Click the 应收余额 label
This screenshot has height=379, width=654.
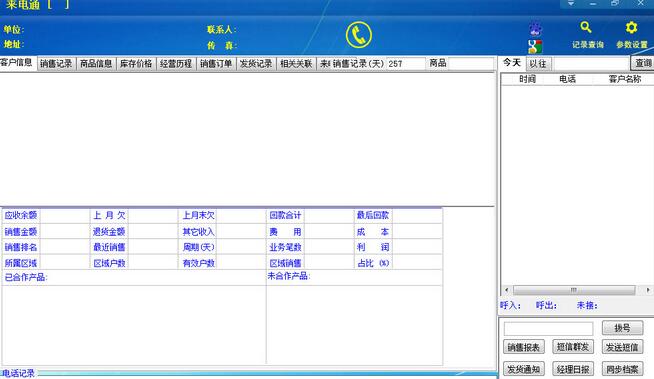click(21, 215)
